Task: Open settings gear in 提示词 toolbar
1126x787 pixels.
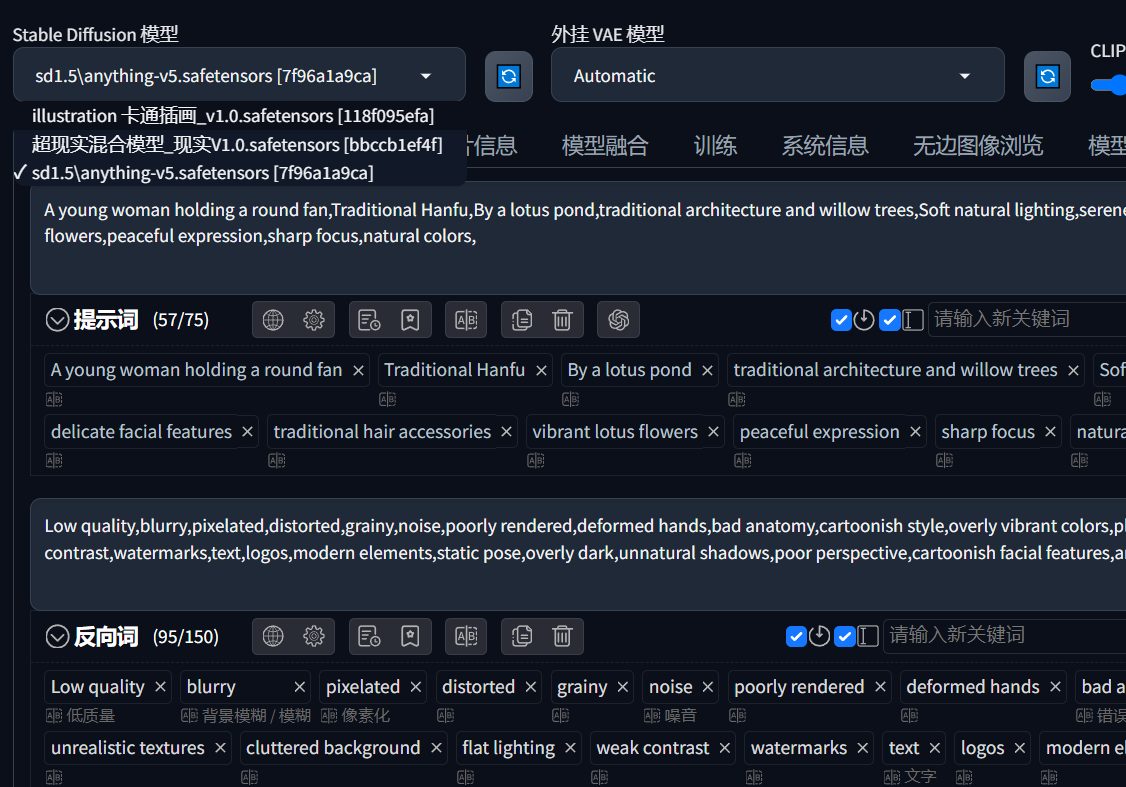Action: (x=314, y=320)
